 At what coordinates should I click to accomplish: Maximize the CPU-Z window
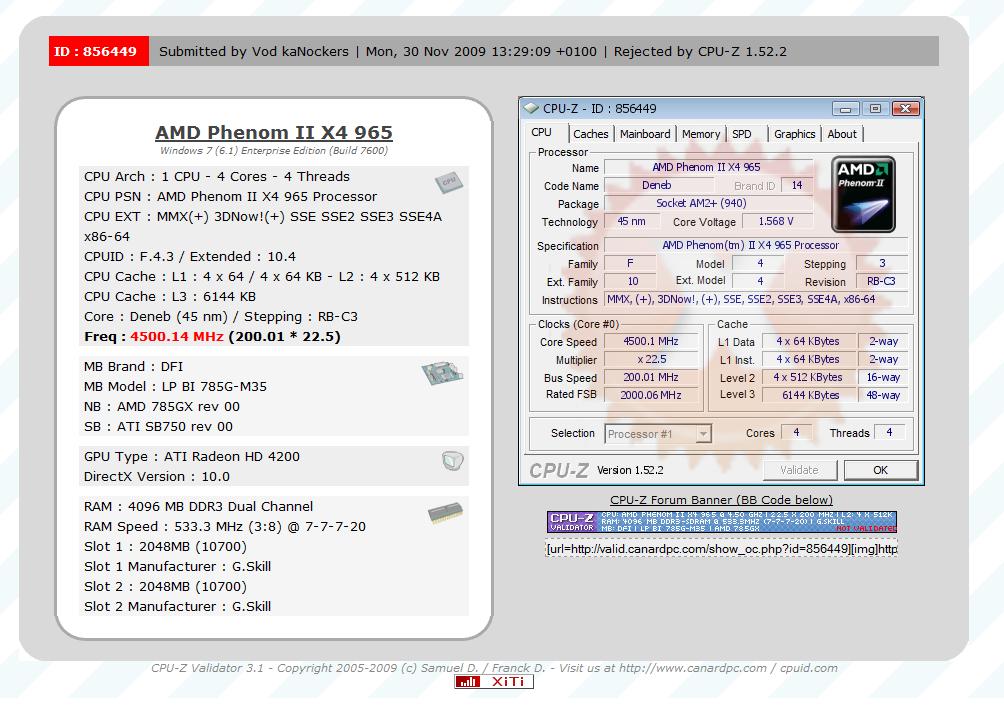tap(875, 108)
